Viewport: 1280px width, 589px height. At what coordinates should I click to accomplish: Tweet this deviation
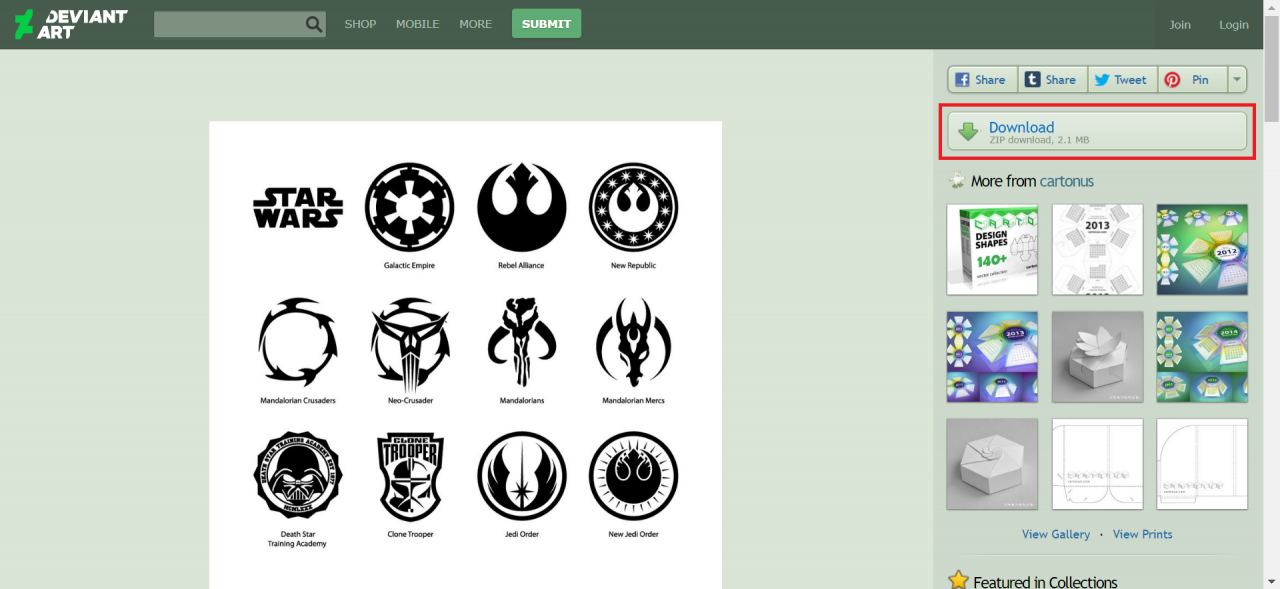click(x=1122, y=80)
